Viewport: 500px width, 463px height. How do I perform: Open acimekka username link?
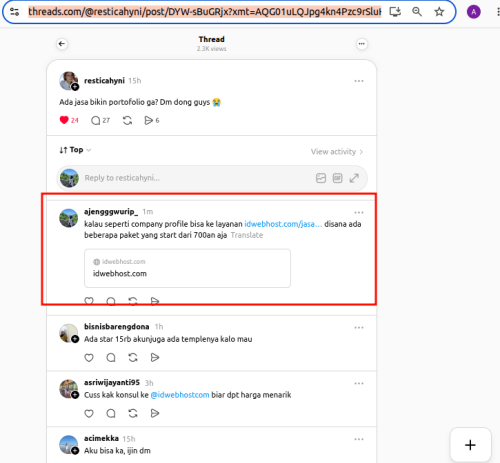tap(101, 438)
